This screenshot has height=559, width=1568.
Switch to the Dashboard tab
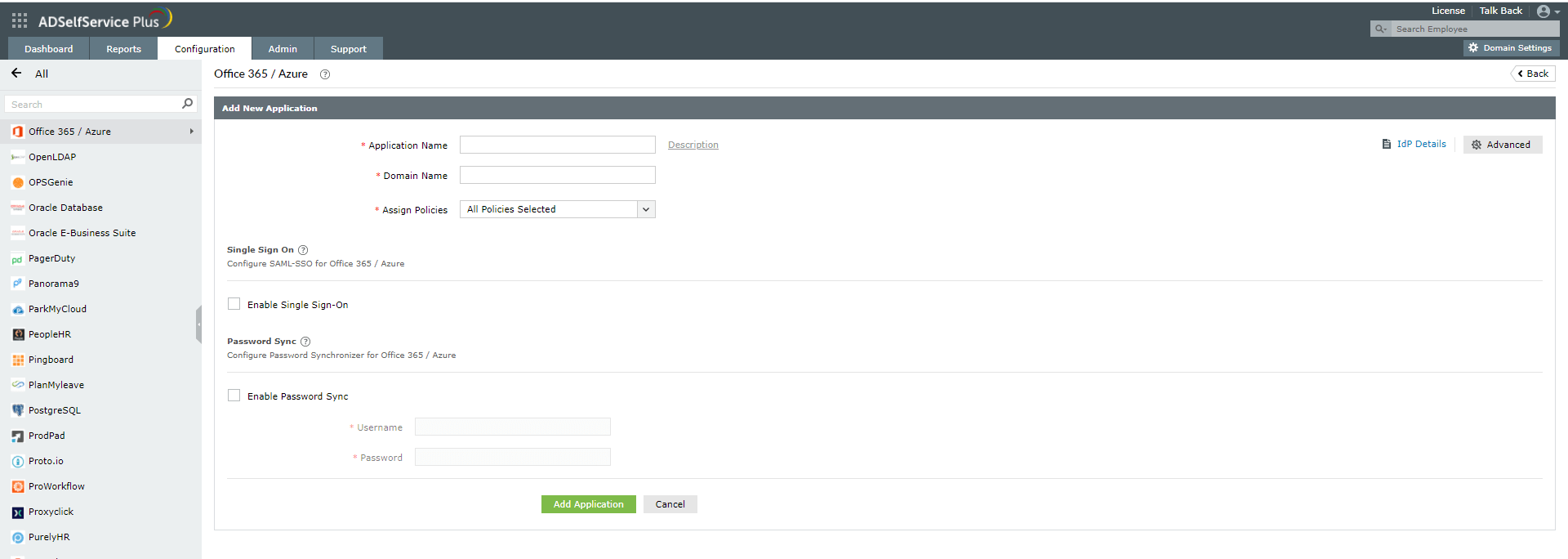pyautogui.click(x=48, y=49)
